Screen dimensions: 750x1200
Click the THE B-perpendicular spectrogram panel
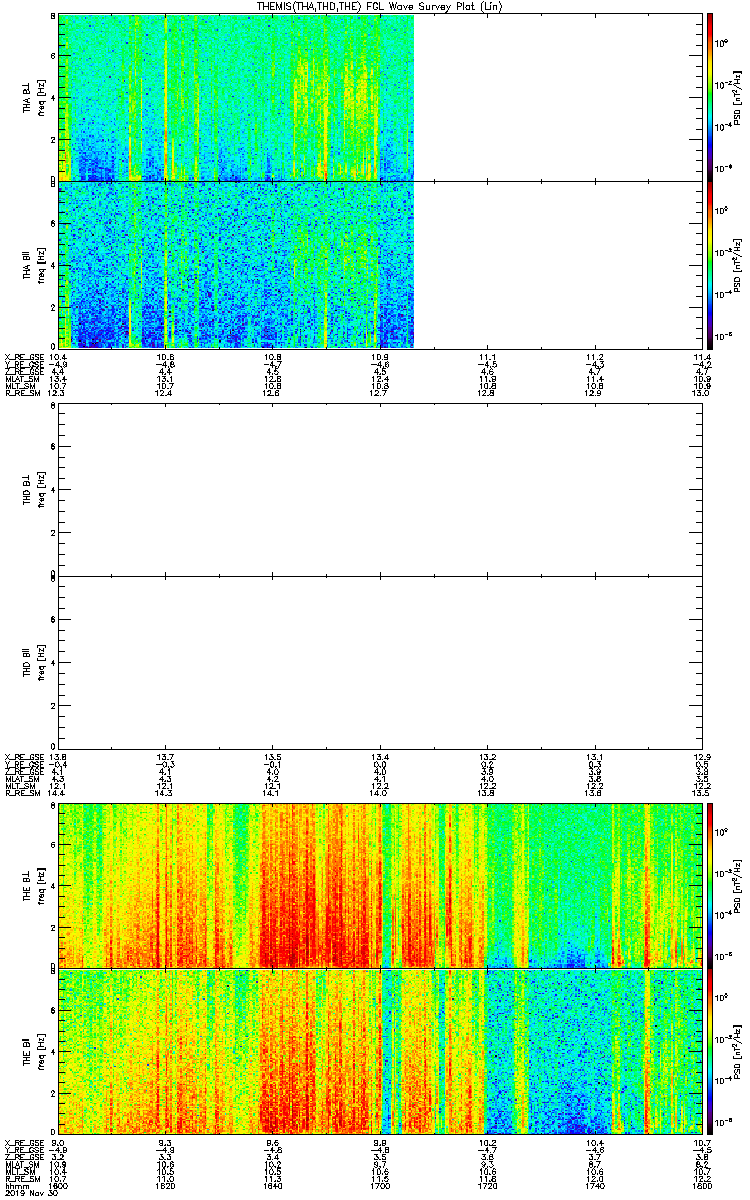[x=380, y=884]
